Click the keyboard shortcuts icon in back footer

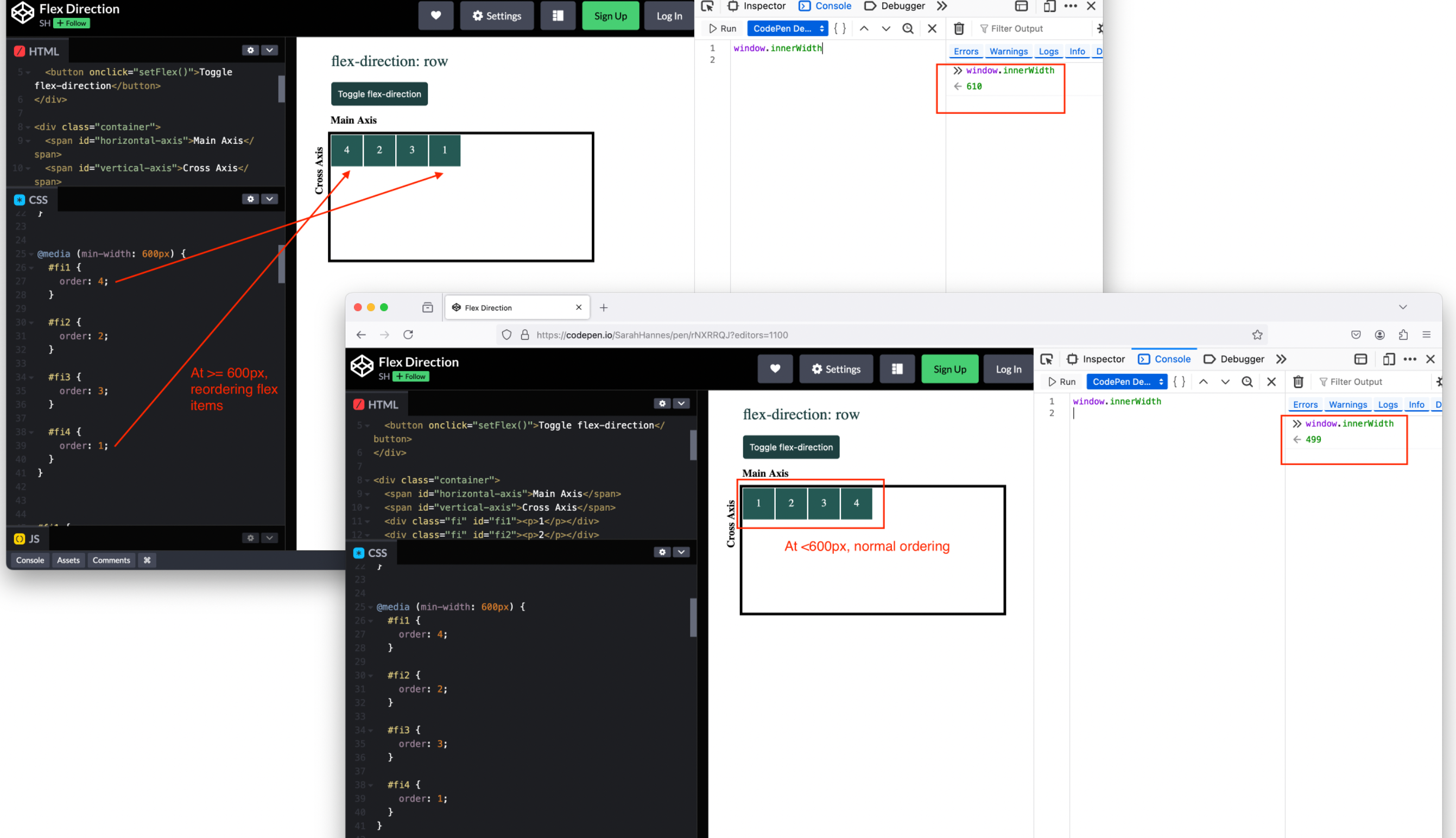click(x=147, y=560)
